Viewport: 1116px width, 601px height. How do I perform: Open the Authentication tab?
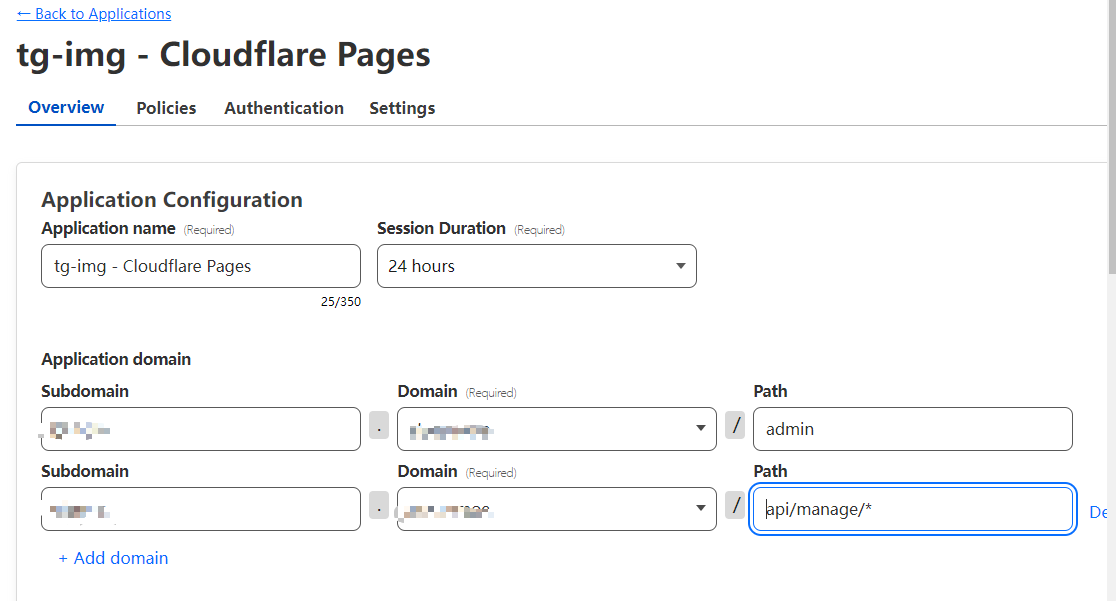point(284,108)
